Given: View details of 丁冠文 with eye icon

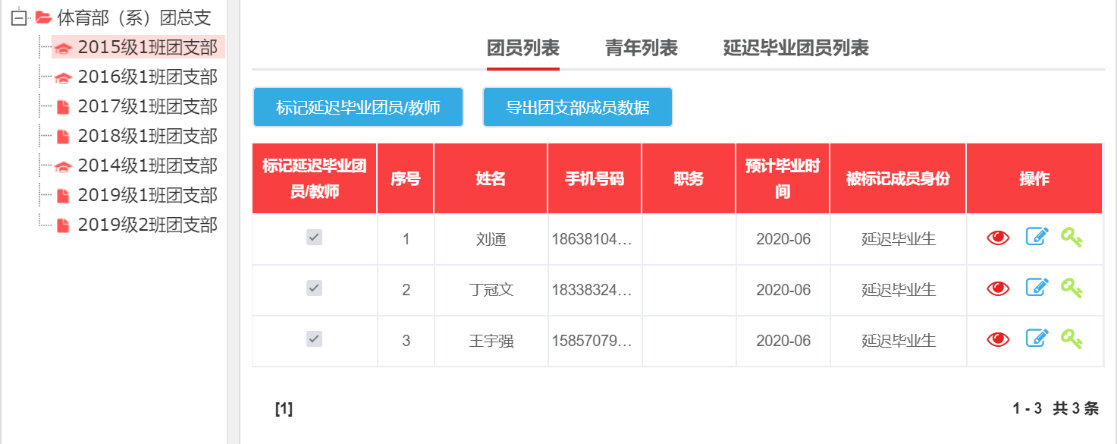Looking at the screenshot, I should coord(998,289).
